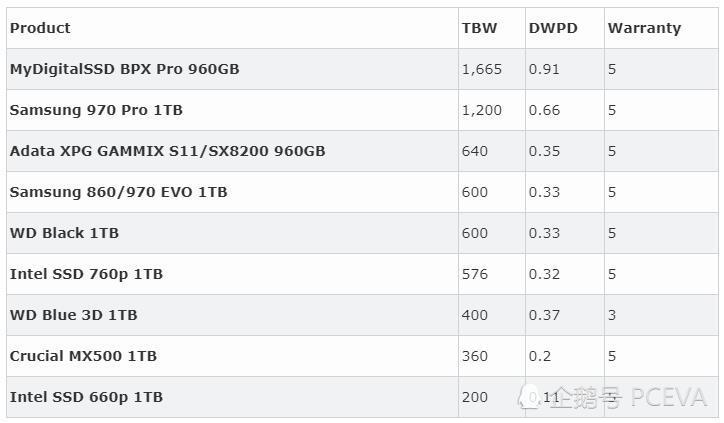Click the TBW column header

[479, 28]
